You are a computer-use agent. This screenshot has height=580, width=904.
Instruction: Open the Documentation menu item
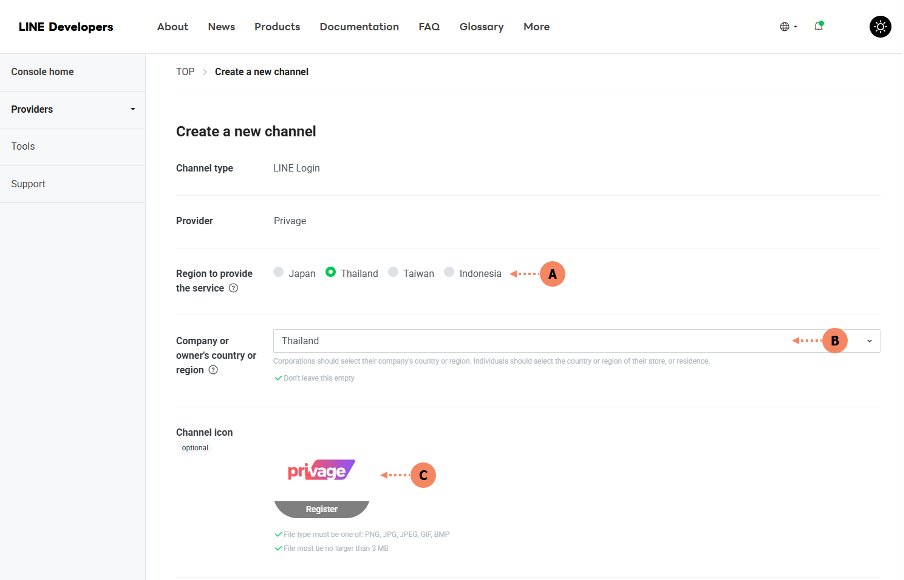359,27
